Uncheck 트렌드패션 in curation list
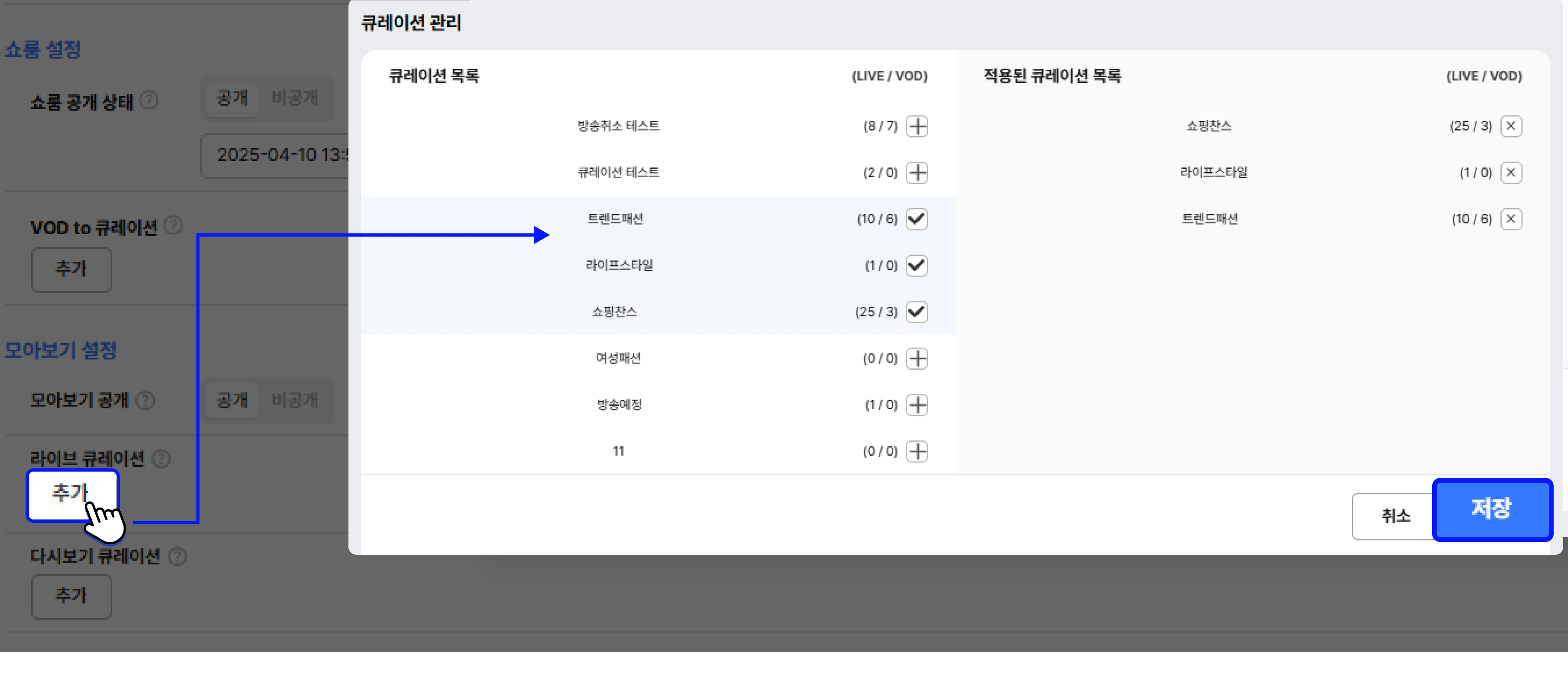The width and height of the screenshot is (1568, 673). coord(917,219)
